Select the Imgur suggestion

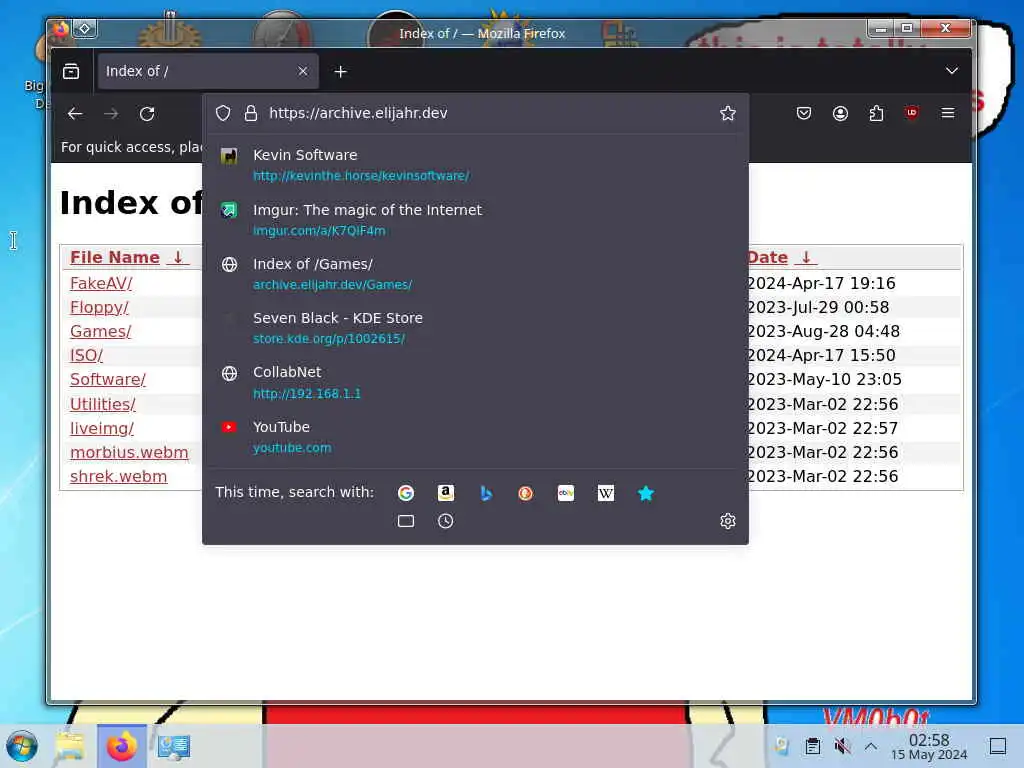coord(475,219)
